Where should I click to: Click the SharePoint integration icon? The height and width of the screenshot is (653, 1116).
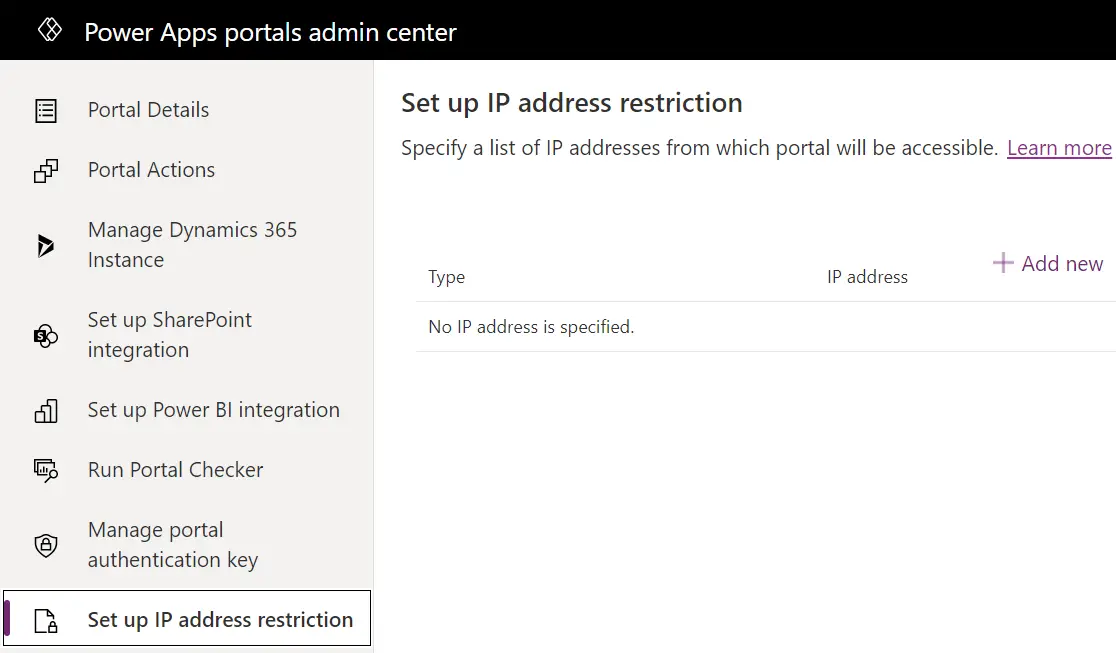point(46,335)
